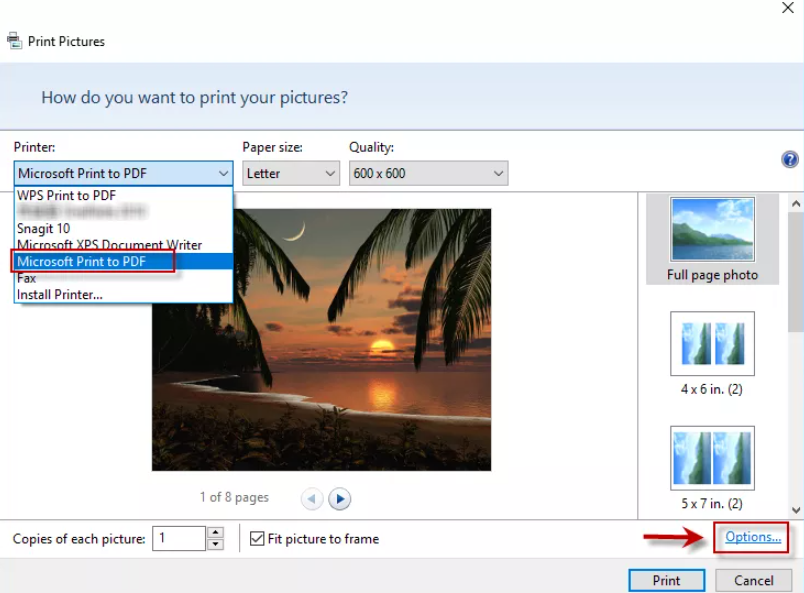Select WPS Print to PDF printer

click(x=66, y=195)
